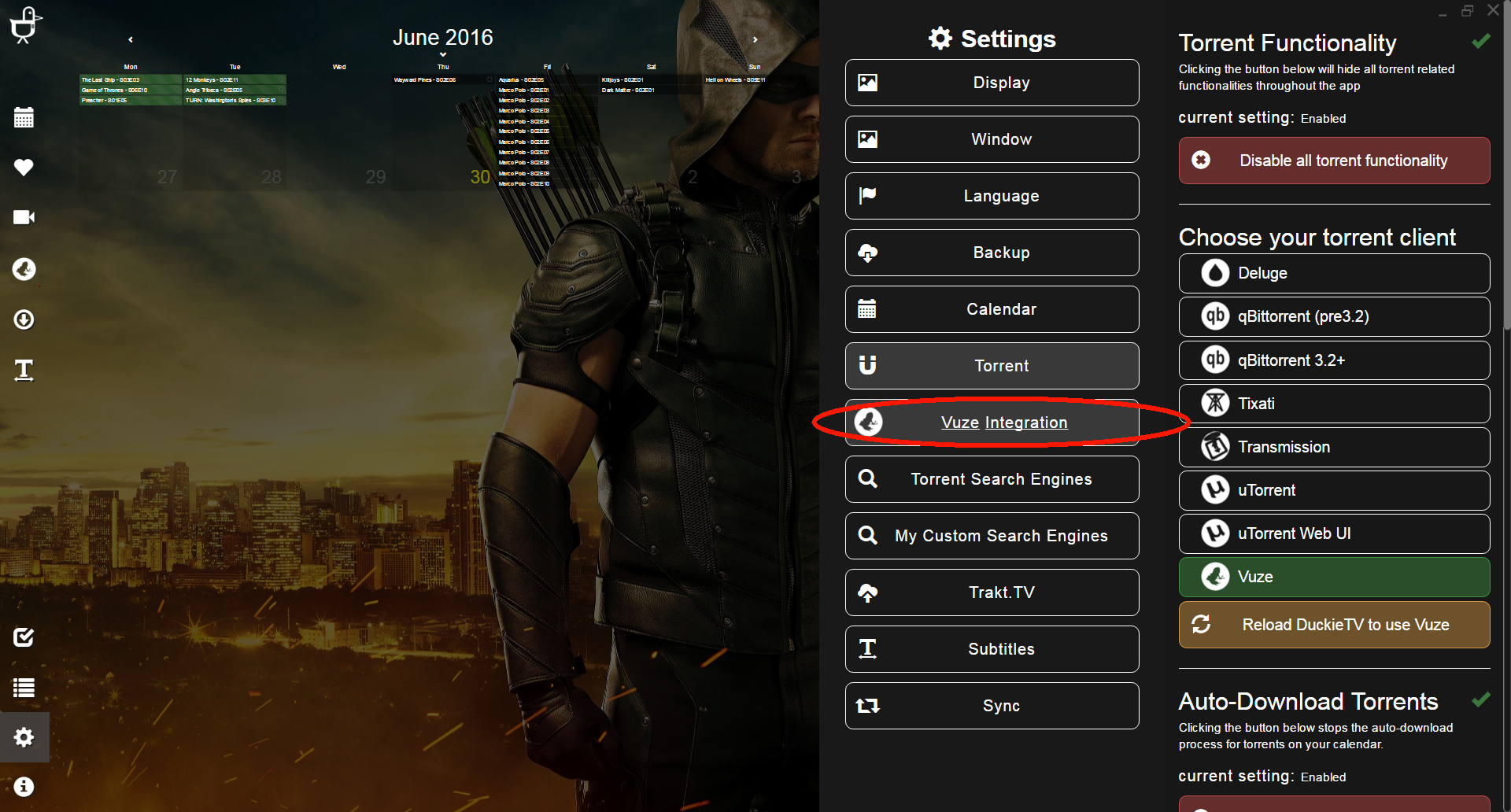Viewport: 1511px width, 812px height.
Task: Choose Vuze as torrent client
Action: tap(1334, 577)
